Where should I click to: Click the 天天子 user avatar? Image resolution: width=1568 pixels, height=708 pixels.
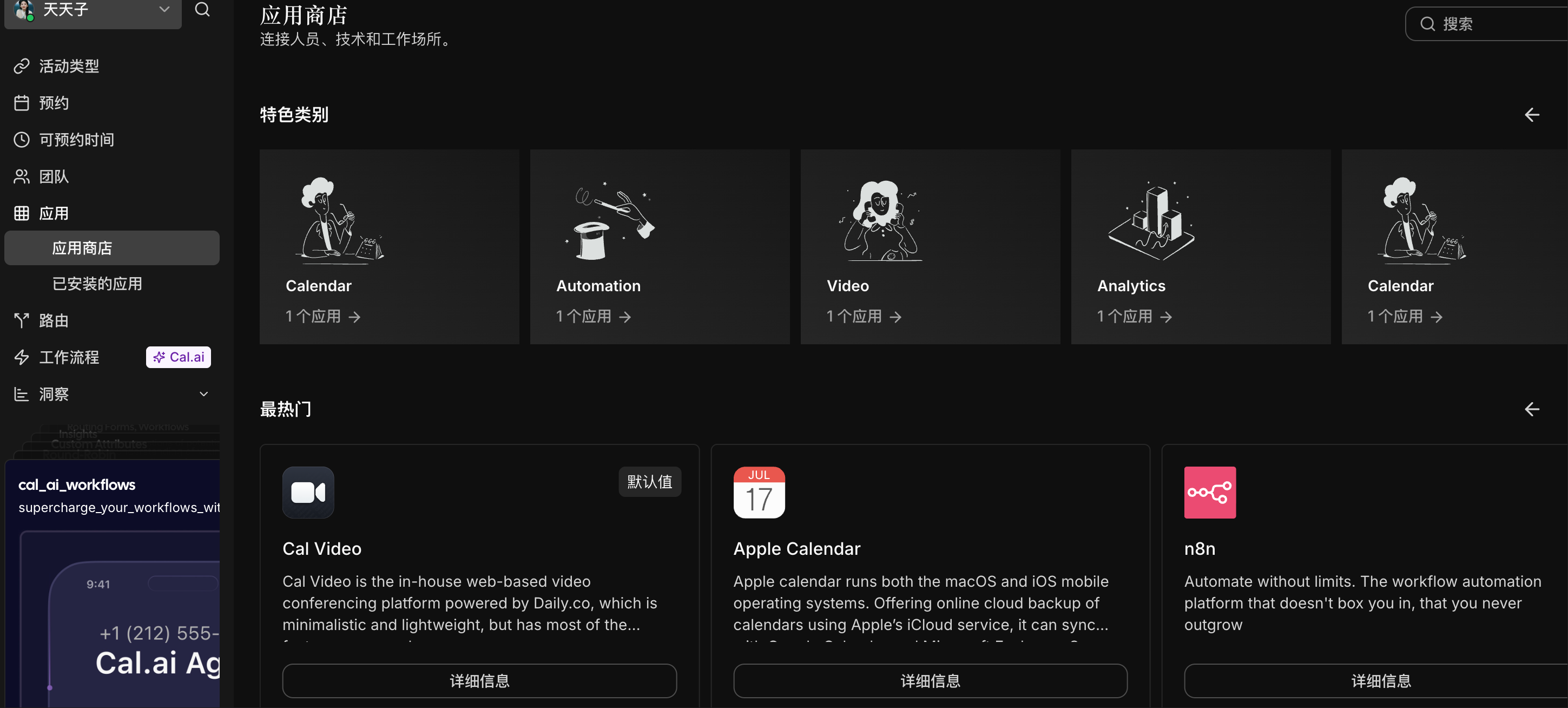[24, 9]
